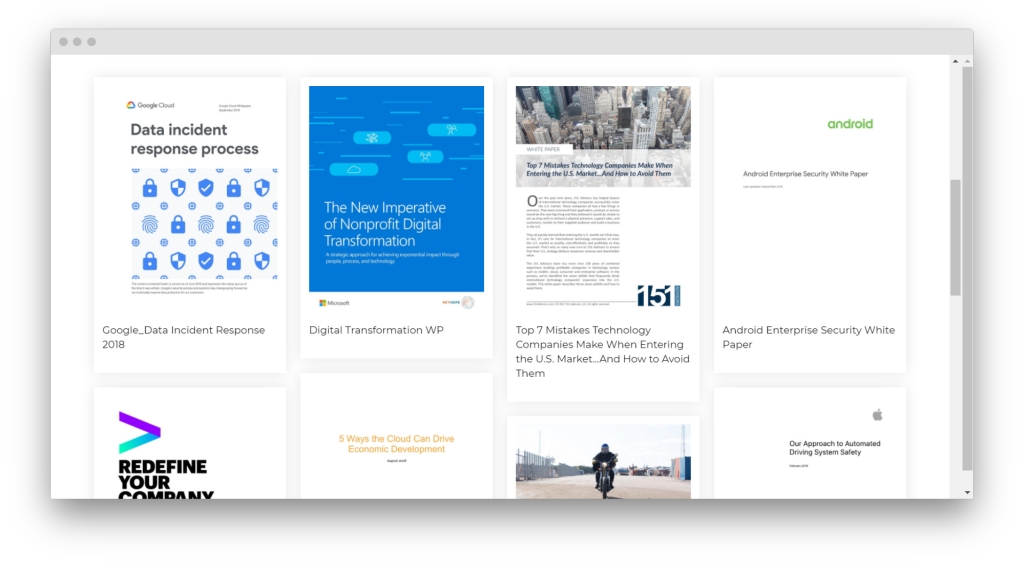Click the Google Cloud logo on the cover
The image size is (1024, 571).
point(151,105)
